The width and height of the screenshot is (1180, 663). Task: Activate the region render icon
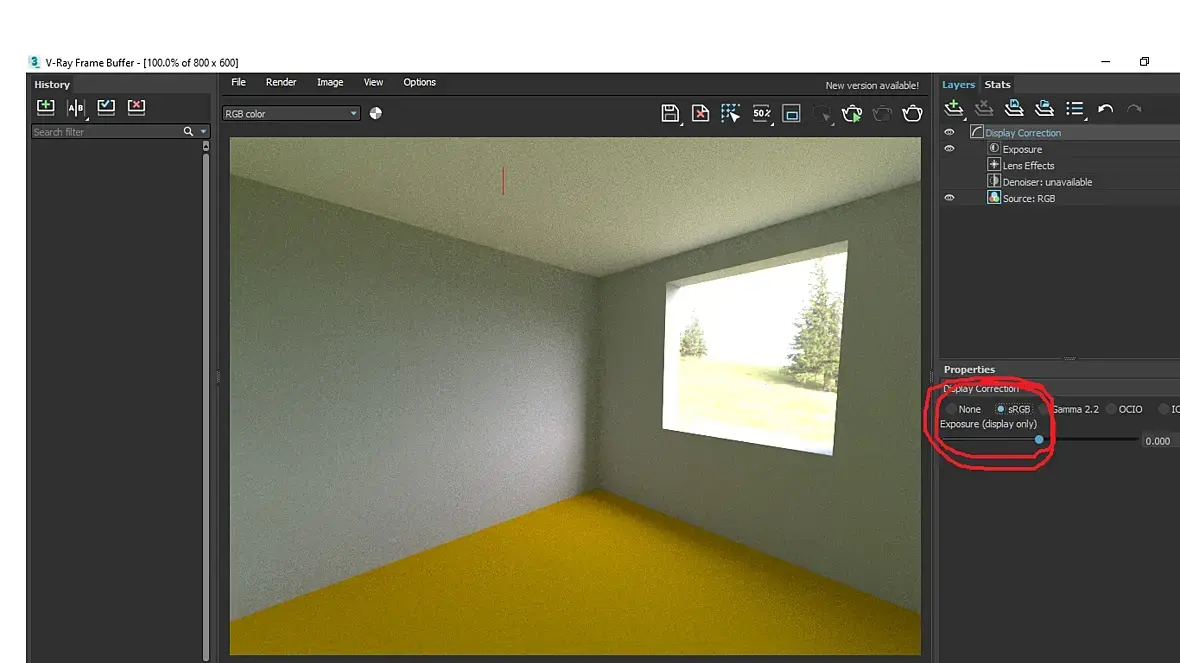click(x=792, y=114)
